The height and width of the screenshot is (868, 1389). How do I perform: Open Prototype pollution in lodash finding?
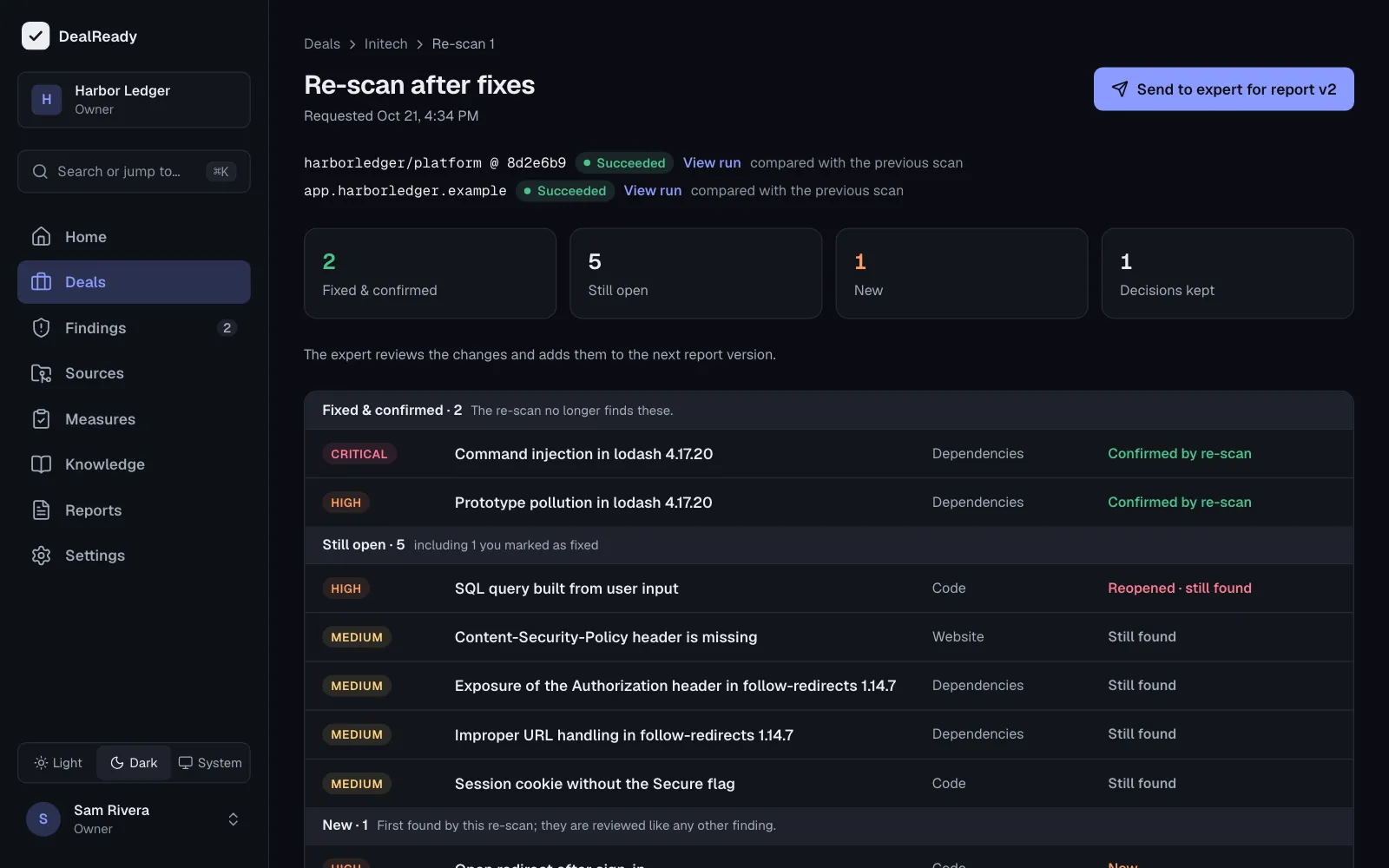coord(828,503)
